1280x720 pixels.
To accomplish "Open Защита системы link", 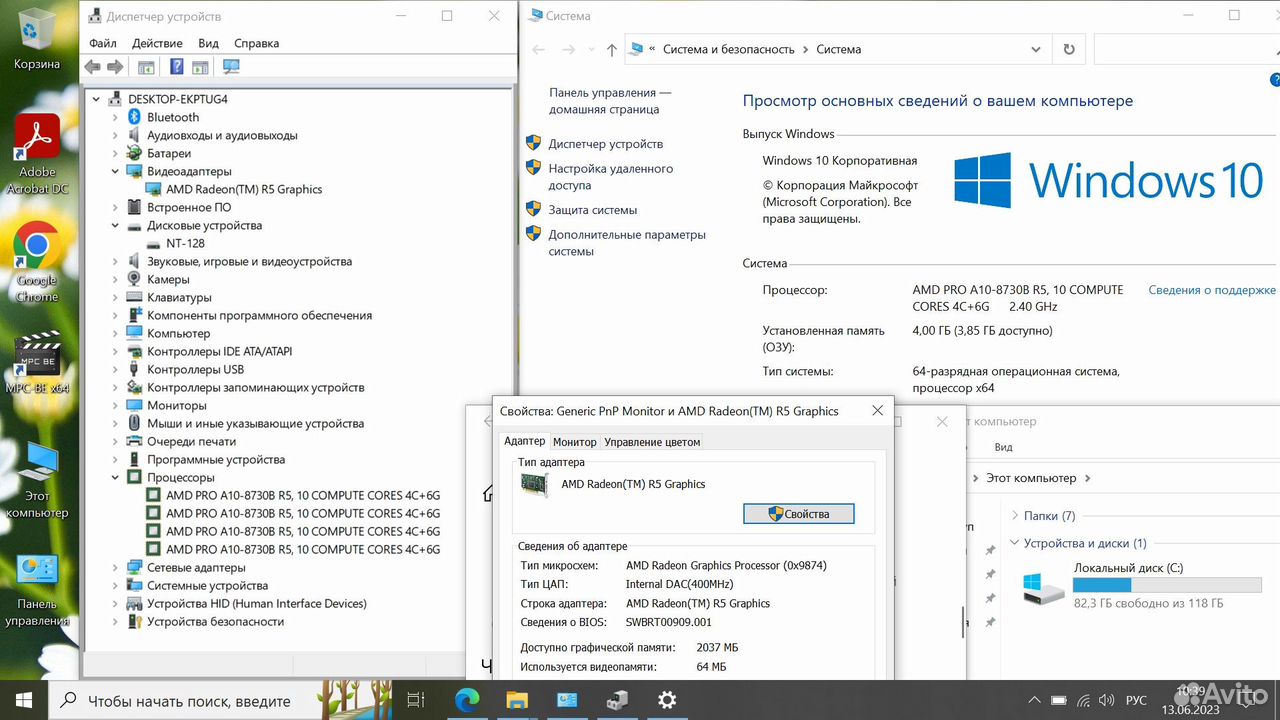I will pyautogui.click(x=592, y=210).
